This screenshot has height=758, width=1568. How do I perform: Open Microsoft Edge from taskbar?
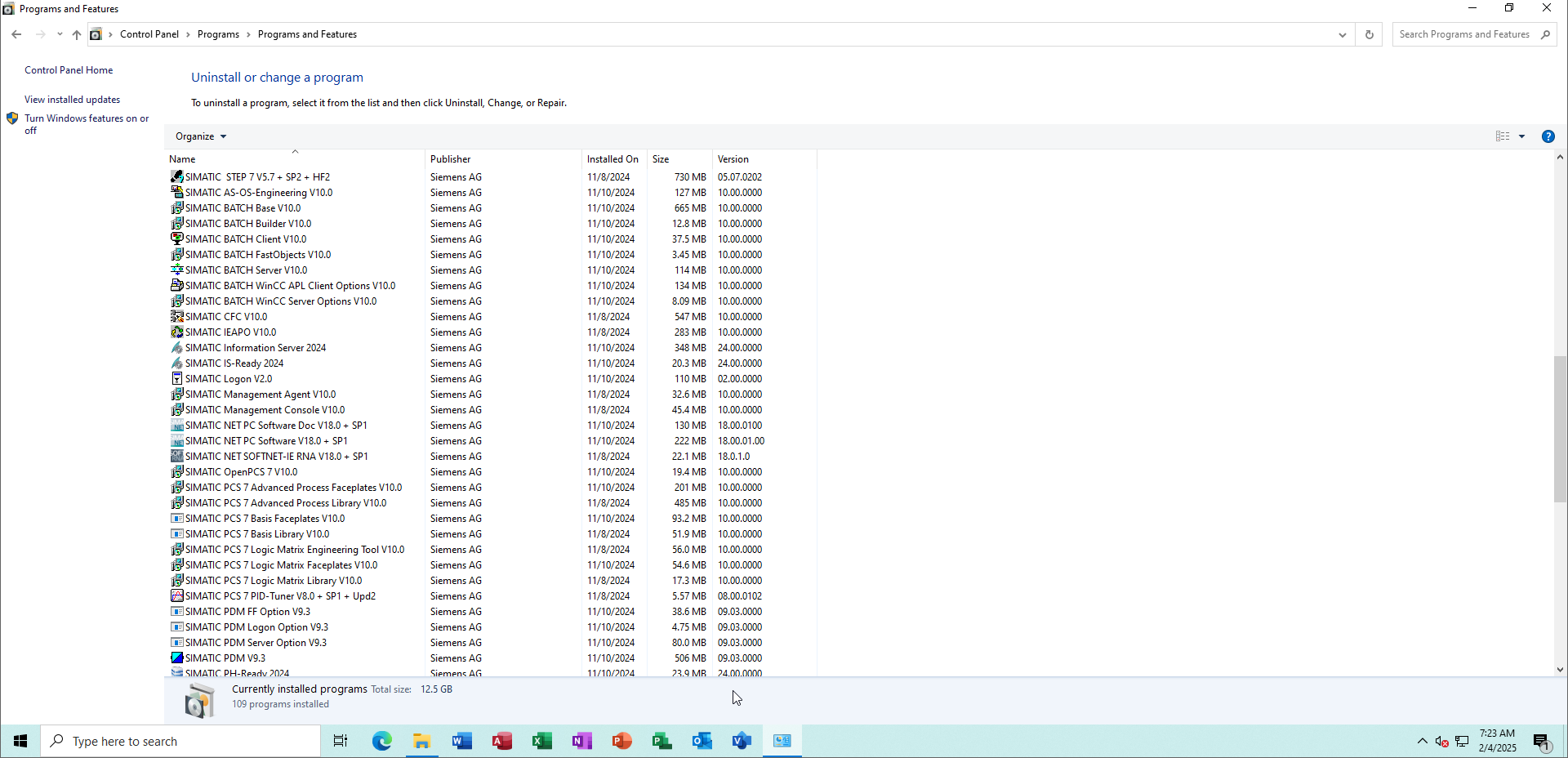click(381, 741)
